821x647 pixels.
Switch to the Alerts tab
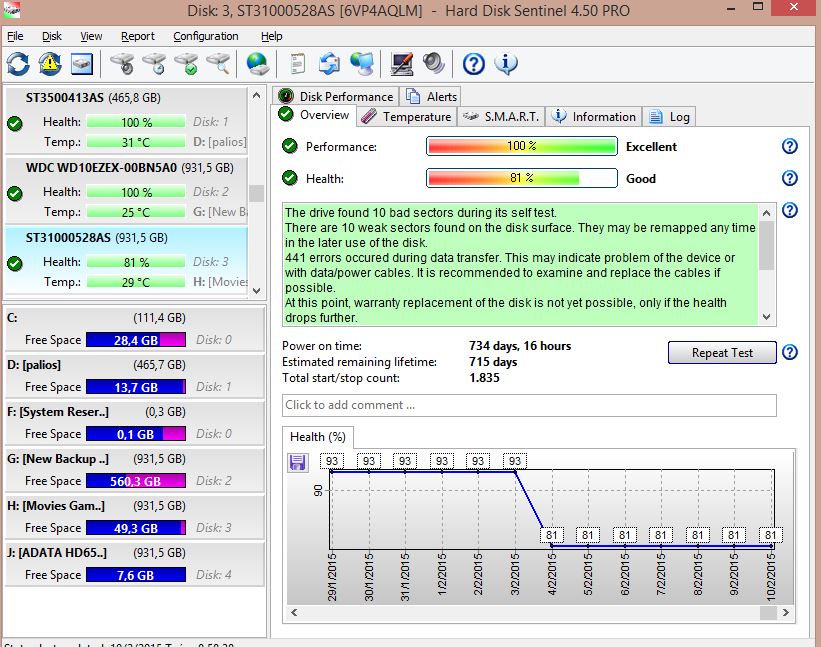coord(432,96)
